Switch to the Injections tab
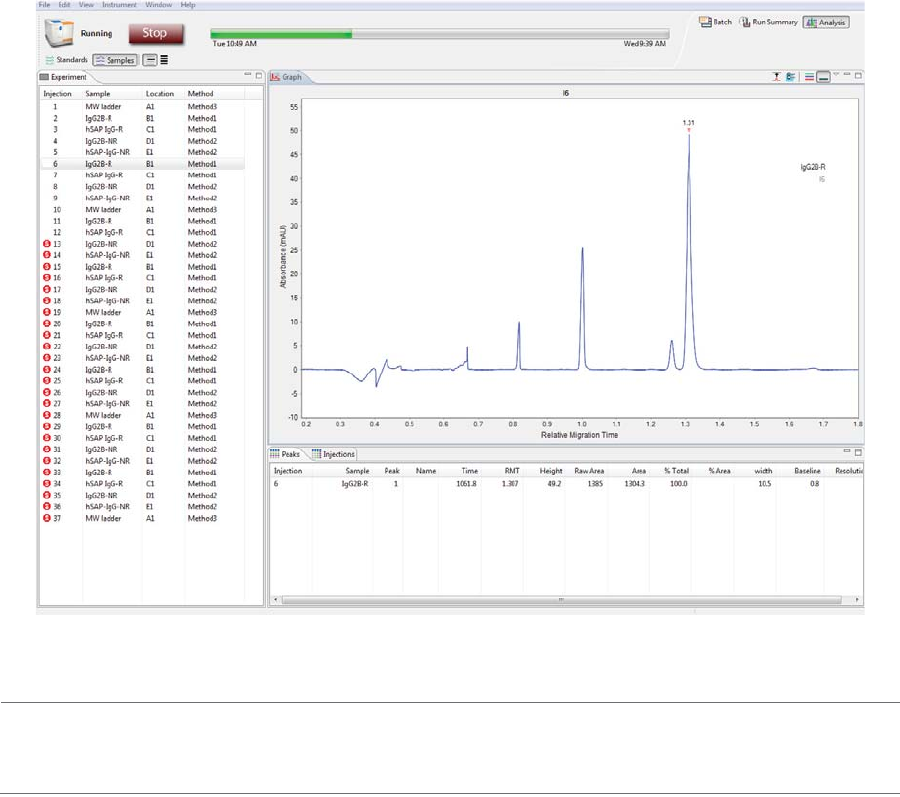The image size is (900, 797). tap(333, 454)
